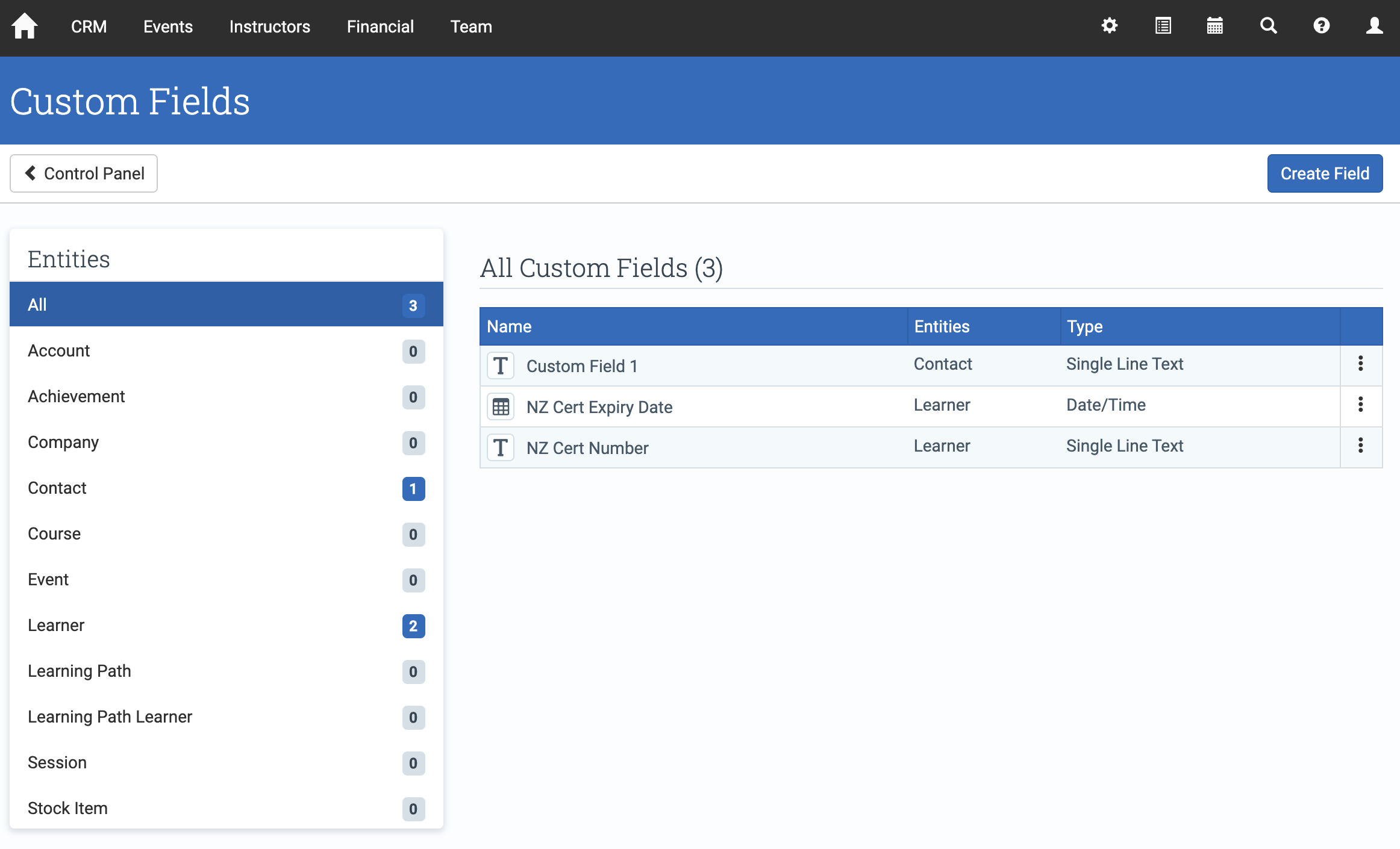Open the user profile icon
The width and height of the screenshot is (1400, 849).
pos(1374,26)
